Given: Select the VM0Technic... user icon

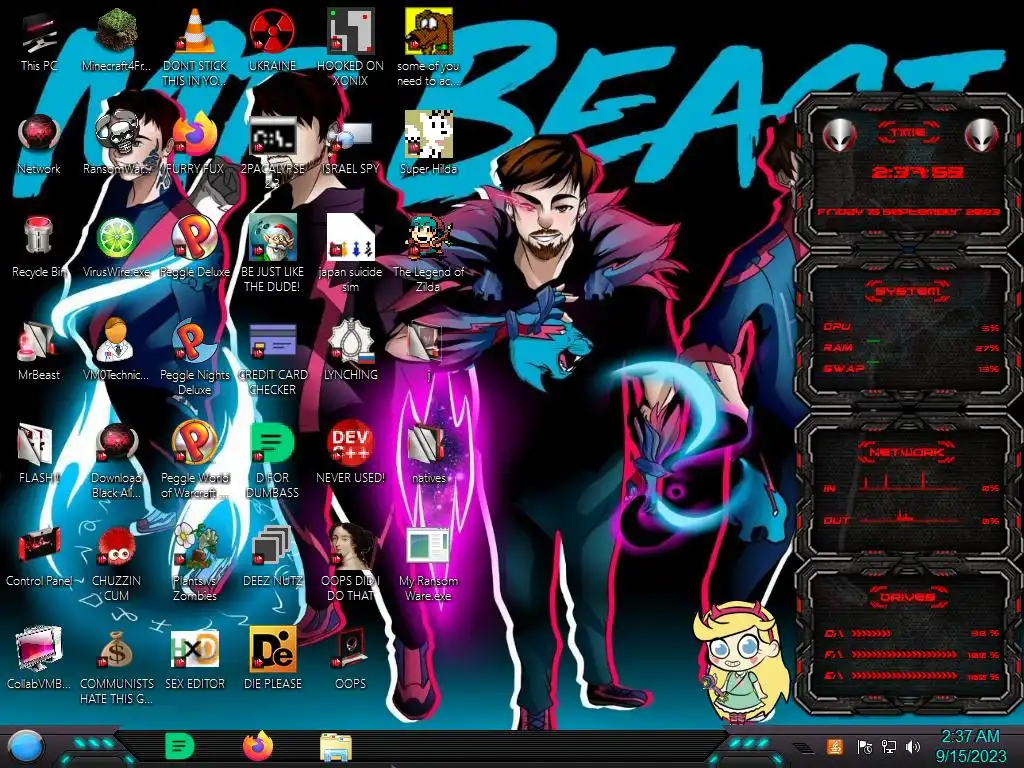Looking at the screenshot, I should pos(116,341).
